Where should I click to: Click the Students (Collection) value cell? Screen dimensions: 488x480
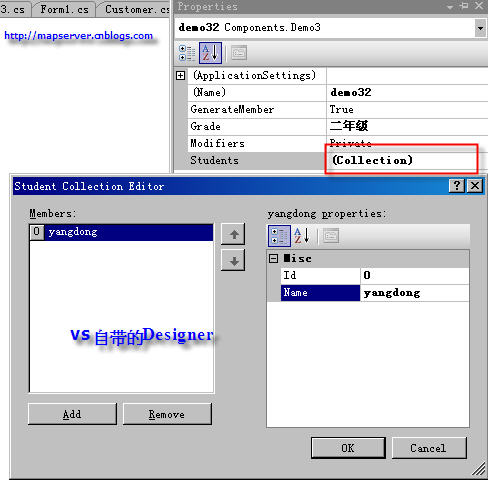[x=407, y=160]
